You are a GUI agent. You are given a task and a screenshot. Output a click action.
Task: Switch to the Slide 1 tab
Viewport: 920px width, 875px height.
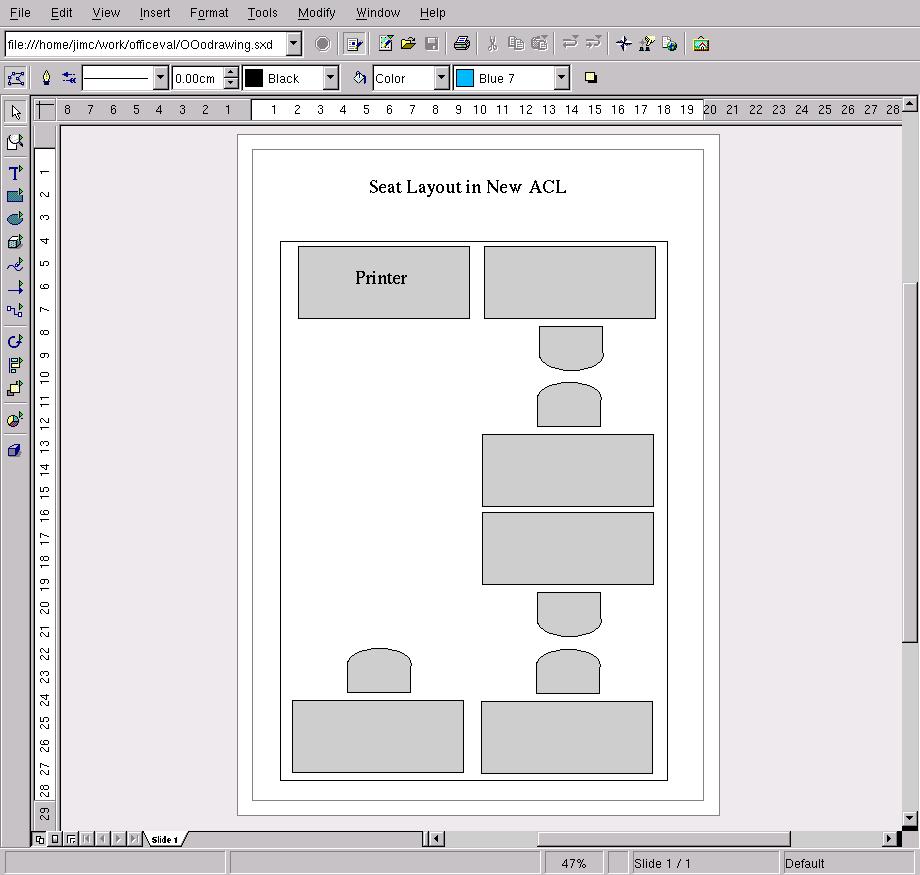164,839
